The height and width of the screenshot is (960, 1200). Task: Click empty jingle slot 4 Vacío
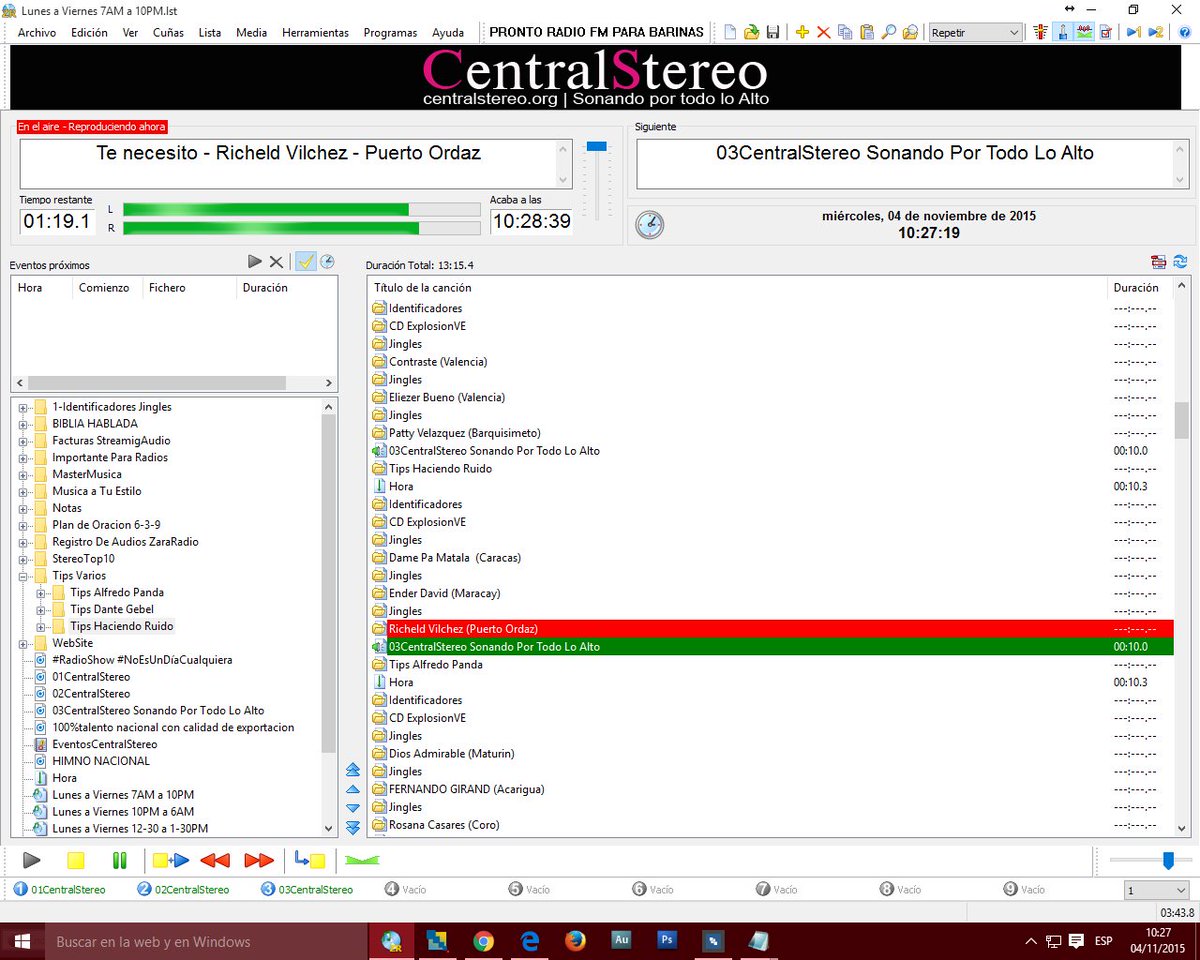(x=407, y=889)
